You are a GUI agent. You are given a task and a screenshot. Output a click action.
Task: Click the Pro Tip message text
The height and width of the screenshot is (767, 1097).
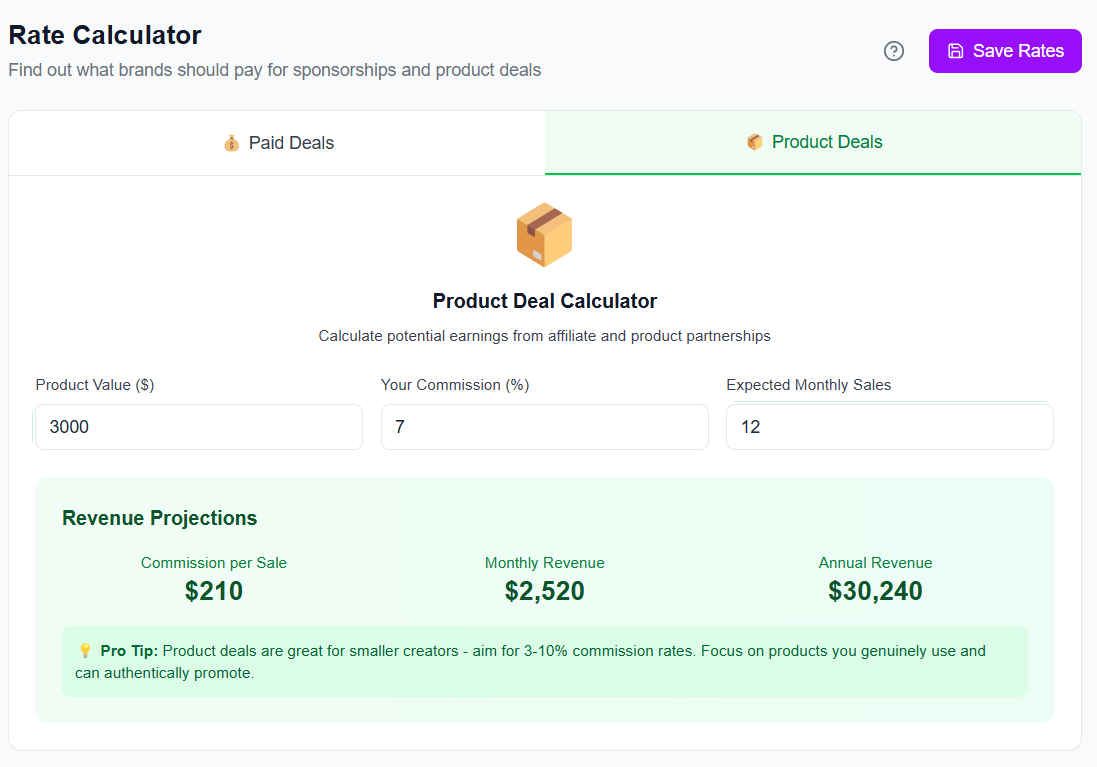click(x=544, y=662)
